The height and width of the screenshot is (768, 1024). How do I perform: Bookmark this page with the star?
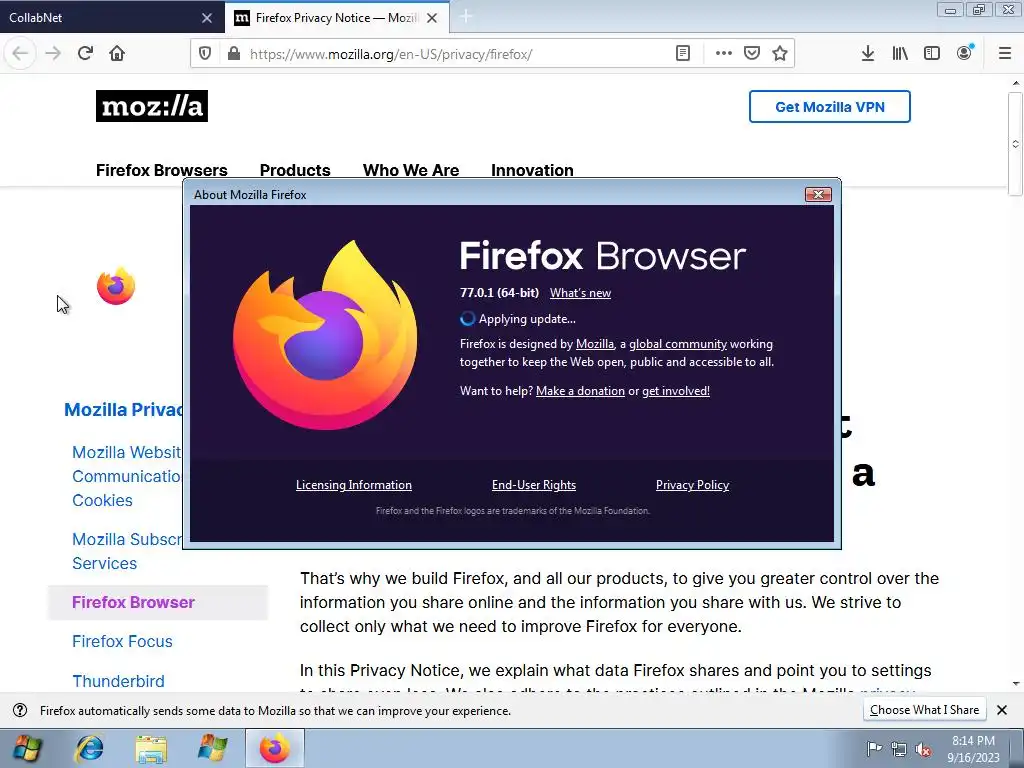point(780,54)
